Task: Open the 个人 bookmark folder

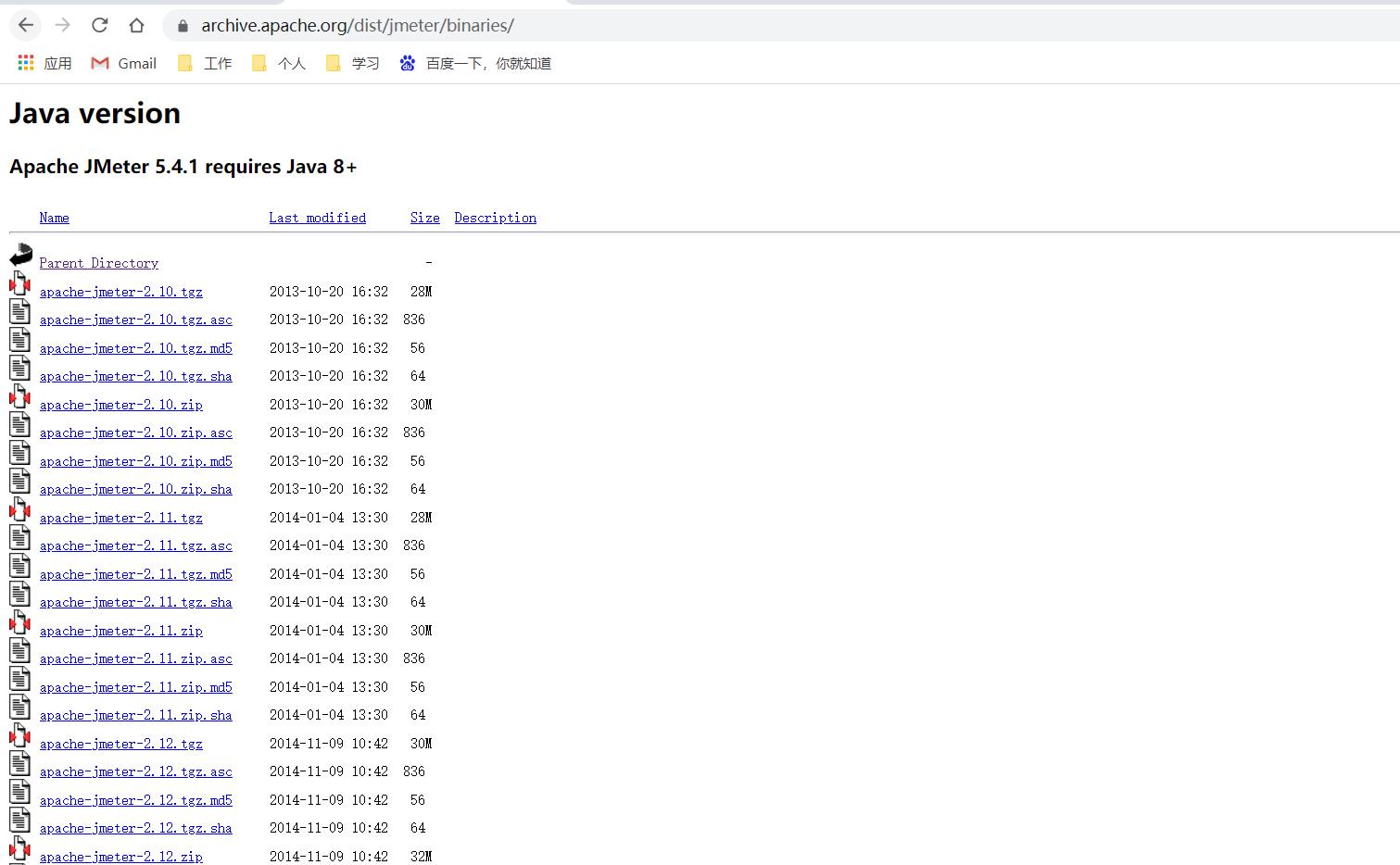Action: [x=279, y=63]
